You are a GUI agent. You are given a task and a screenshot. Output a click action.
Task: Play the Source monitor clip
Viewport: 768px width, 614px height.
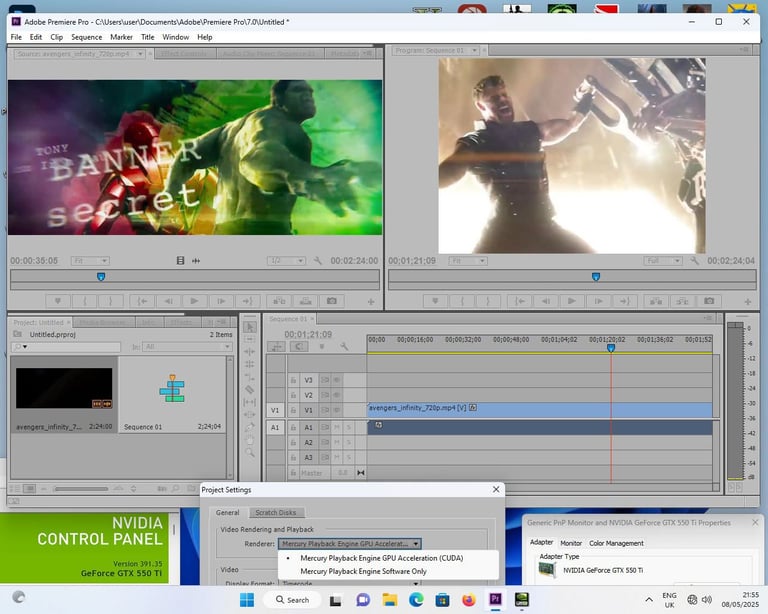(x=194, y=301)
